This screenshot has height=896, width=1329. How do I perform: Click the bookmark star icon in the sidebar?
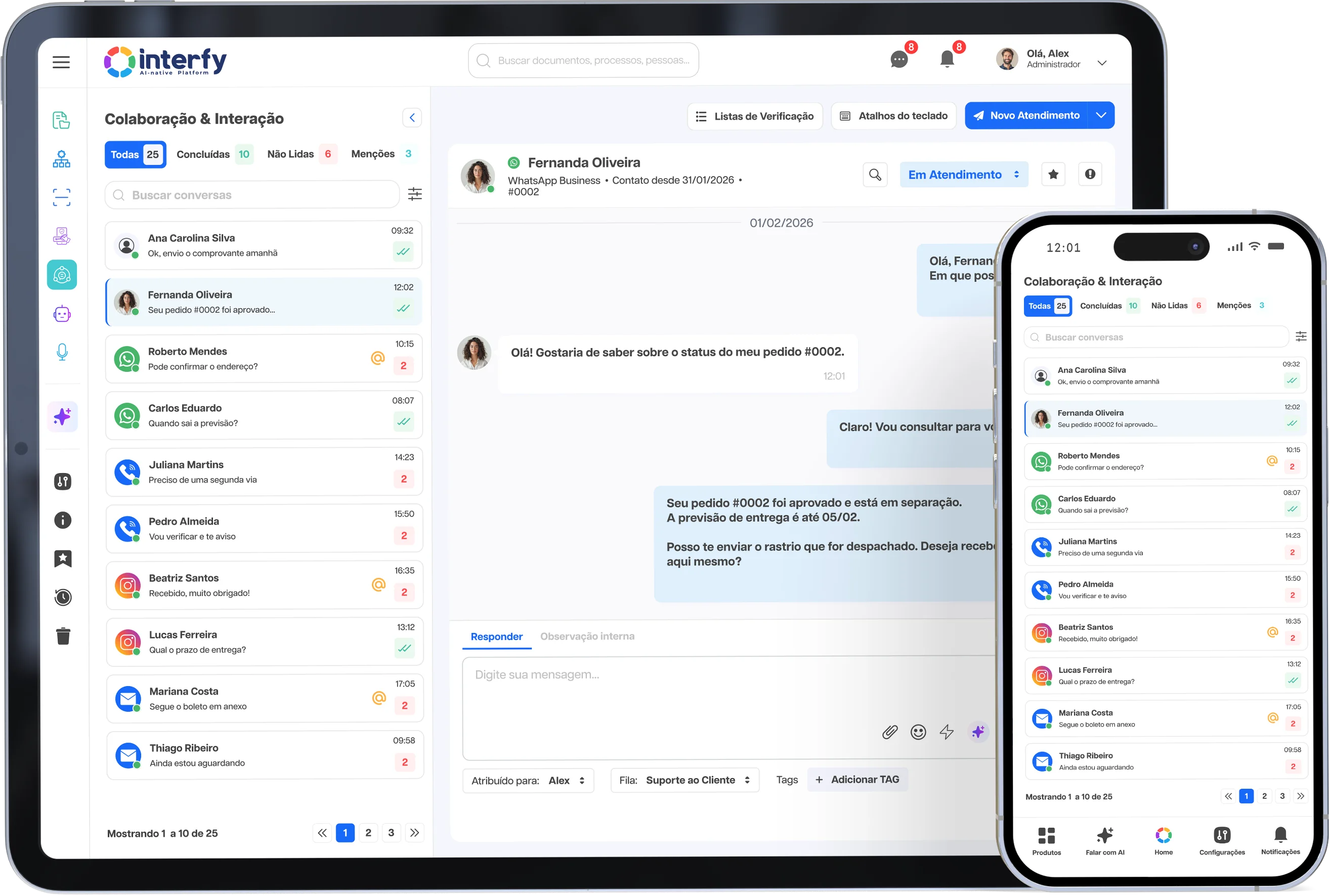[x=63, y=558]
